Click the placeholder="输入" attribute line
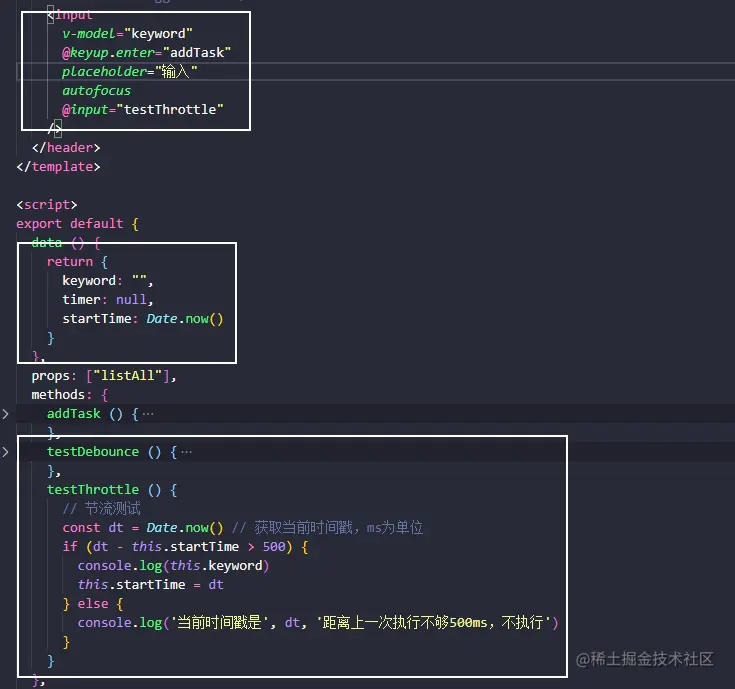Image resolution: width=735 pixels, height=689 pixels. pos(130,72)
